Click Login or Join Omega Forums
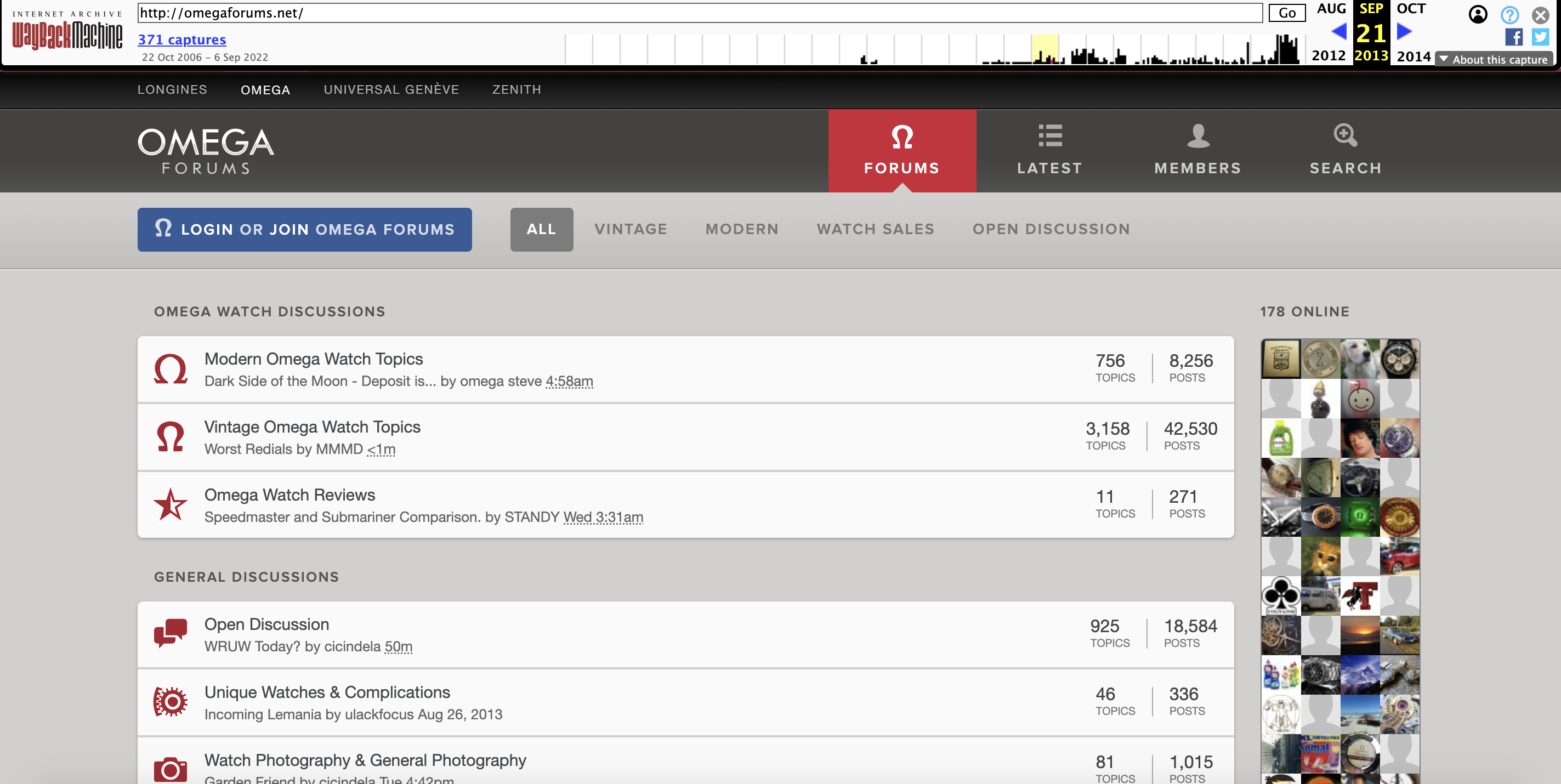Image resolution: width=1561 pixels, height=784 pixels. [304, 230]
